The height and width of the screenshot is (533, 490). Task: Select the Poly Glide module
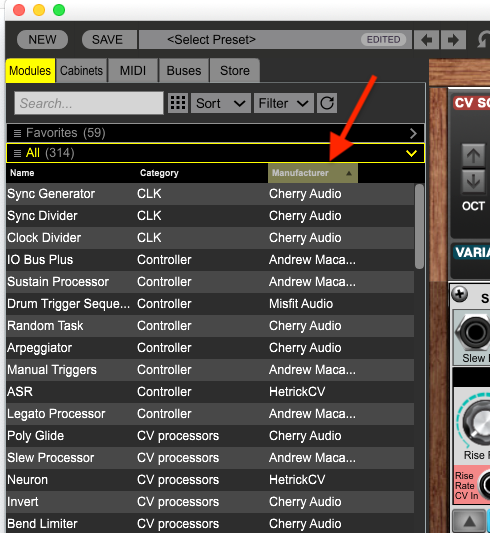(210, 436)
